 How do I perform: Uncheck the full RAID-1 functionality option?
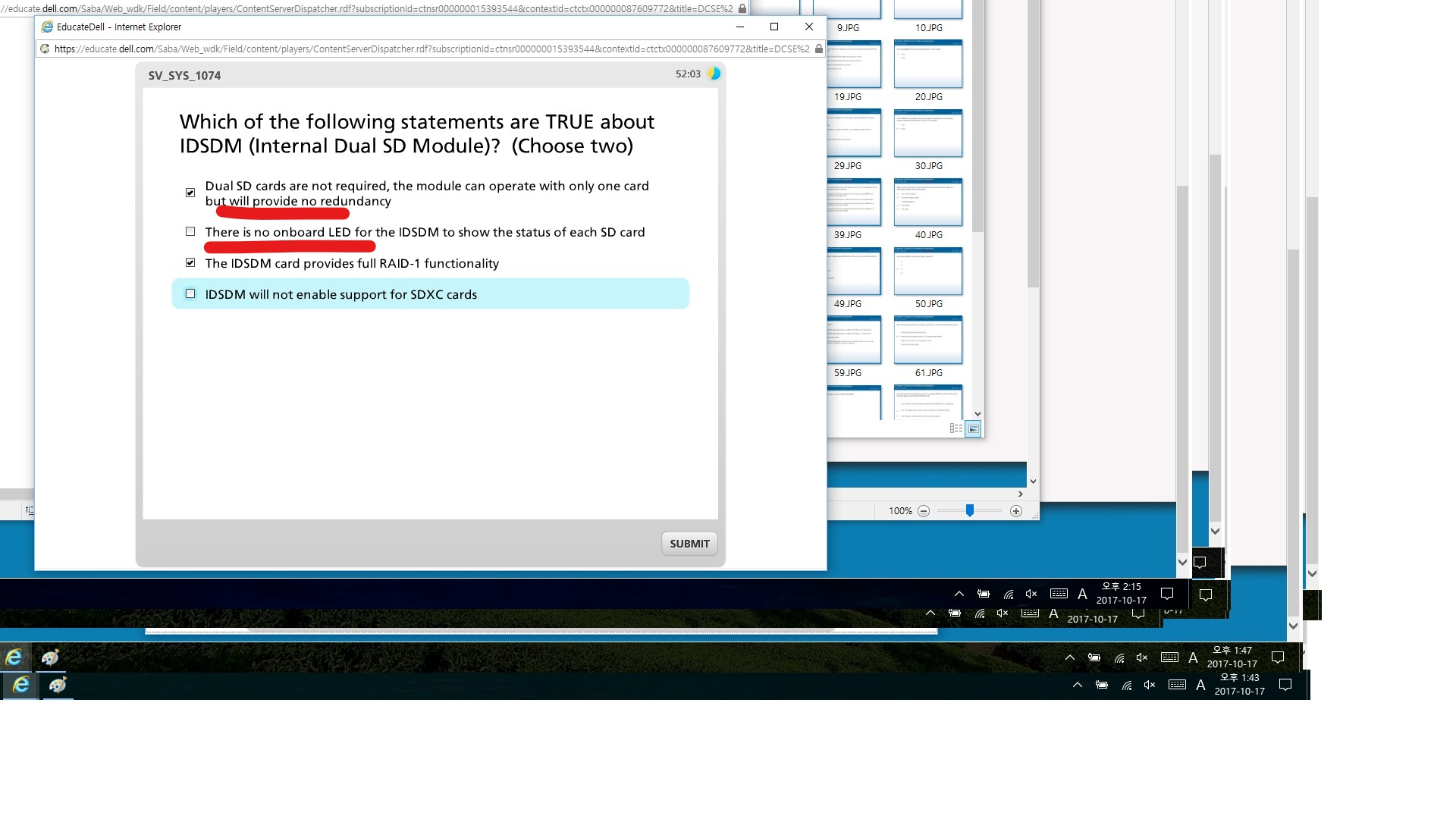tap(190, 262)
